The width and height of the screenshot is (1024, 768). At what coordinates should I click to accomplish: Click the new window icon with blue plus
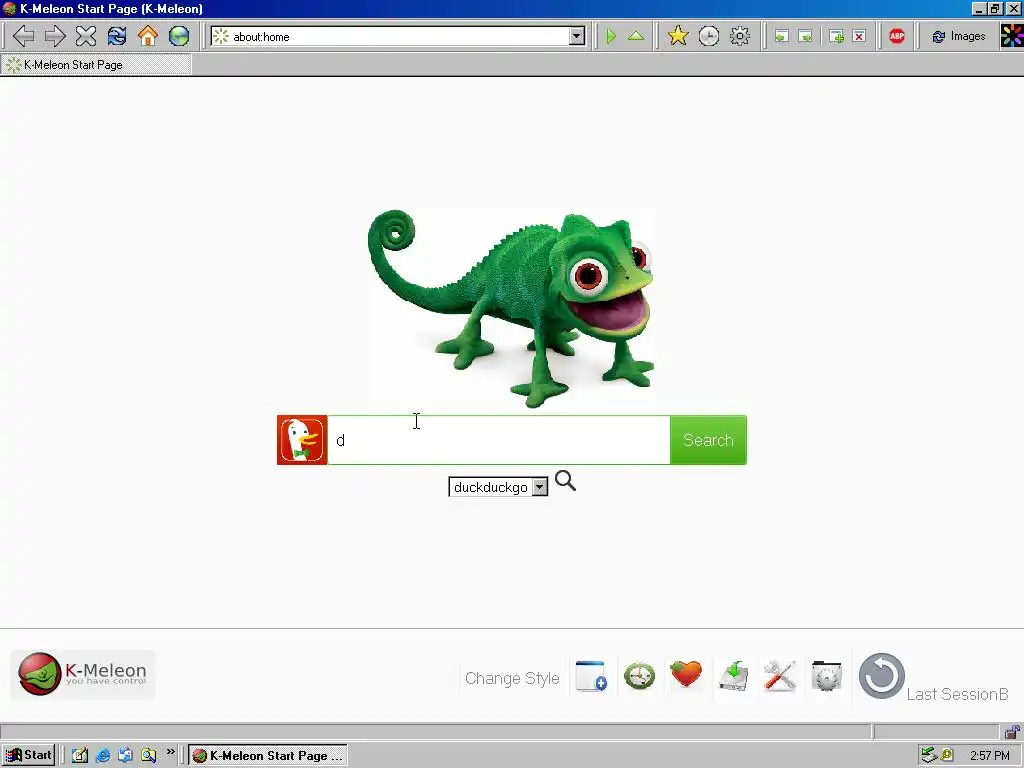(591, 676)
